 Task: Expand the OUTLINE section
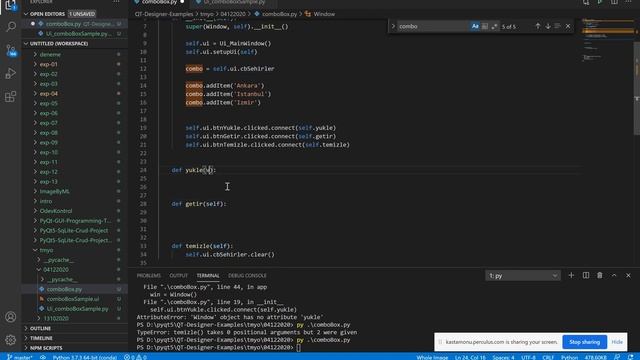coord(40,328)
